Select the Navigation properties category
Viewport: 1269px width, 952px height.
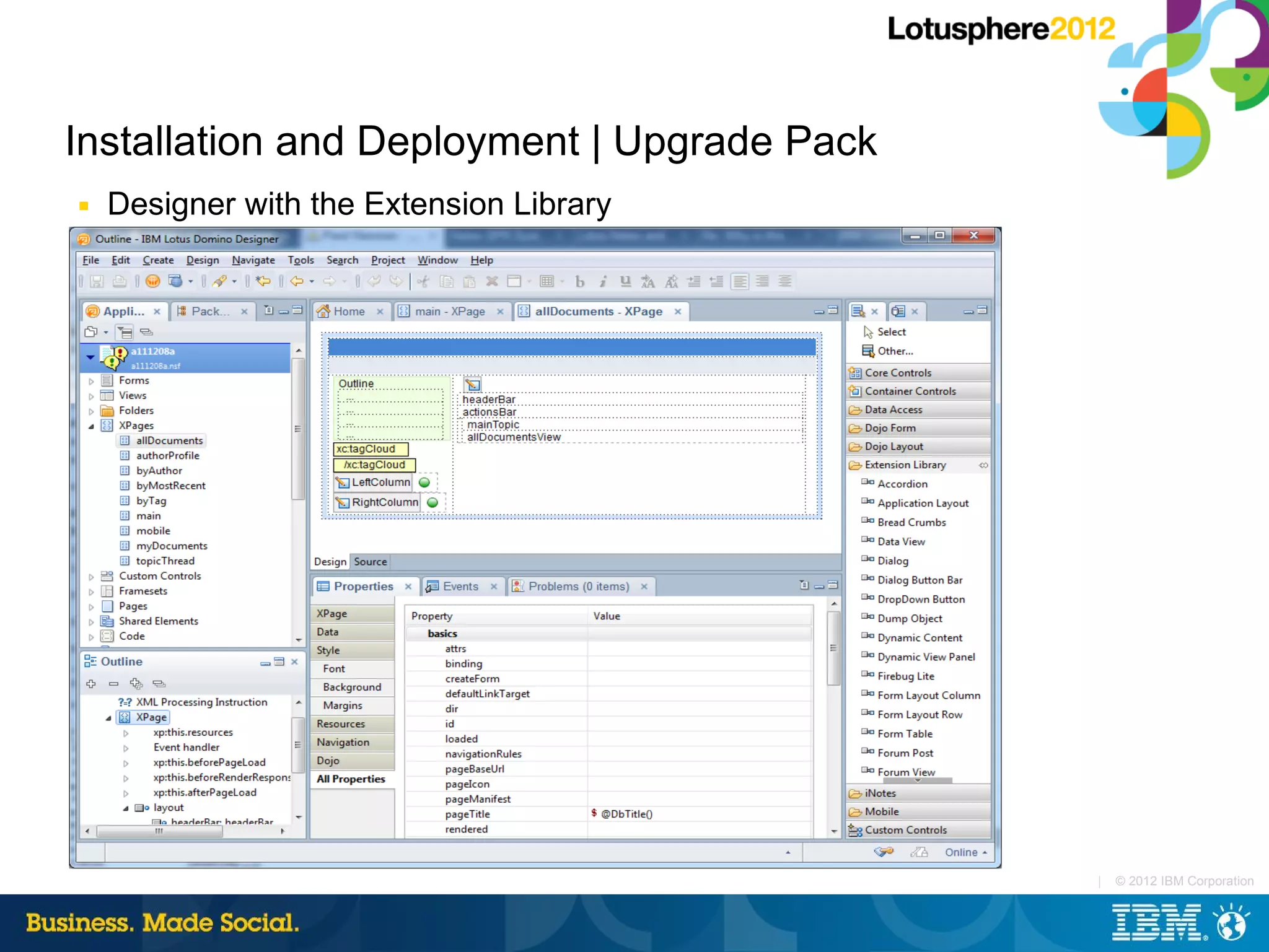[x=351, y=742]
